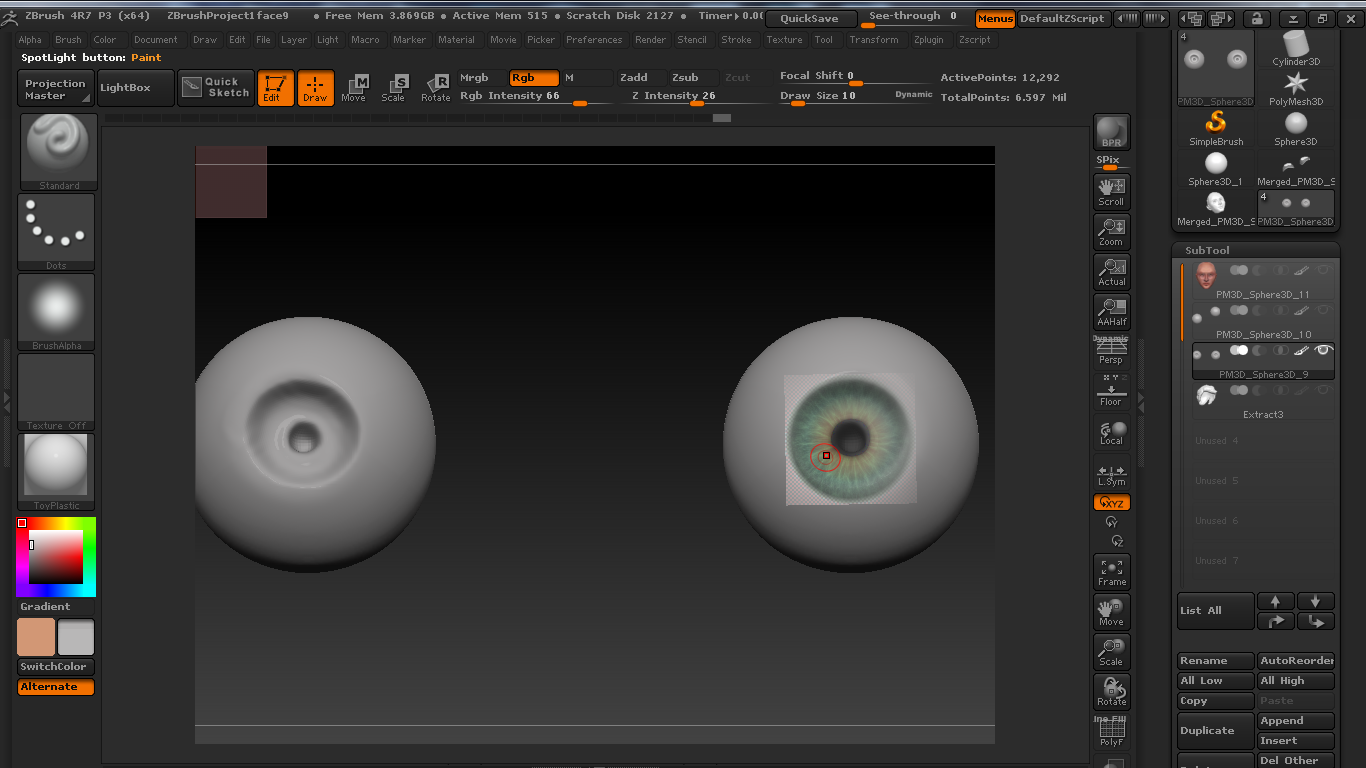This screenshot has height=768, width=1366.
Task: Move subtool up with the up arrow
Action: point(1275,601)
